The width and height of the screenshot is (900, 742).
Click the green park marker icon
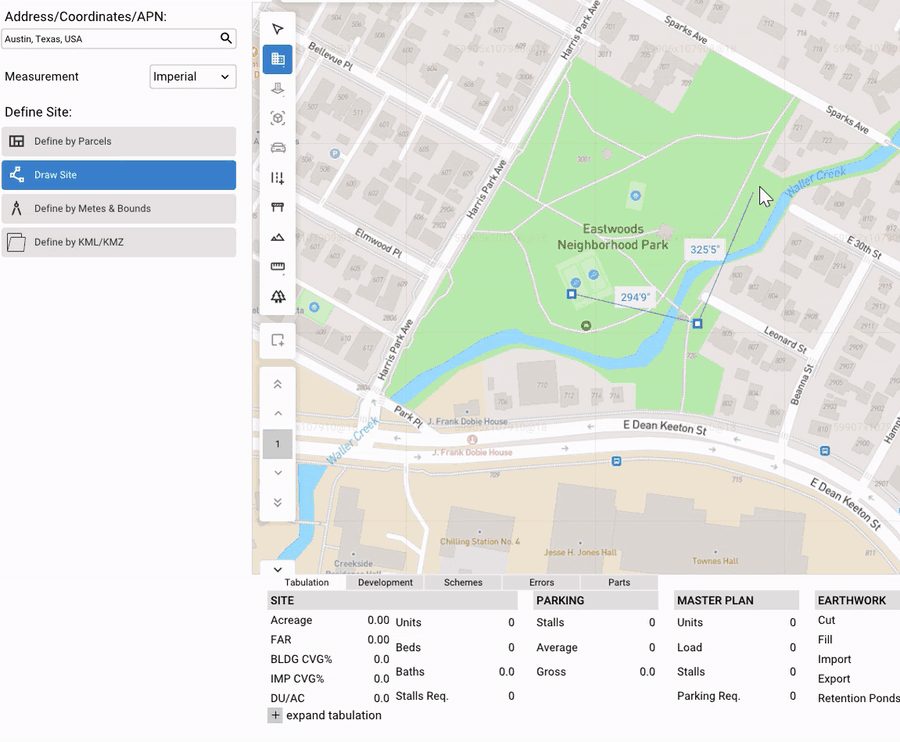[585, 326]
